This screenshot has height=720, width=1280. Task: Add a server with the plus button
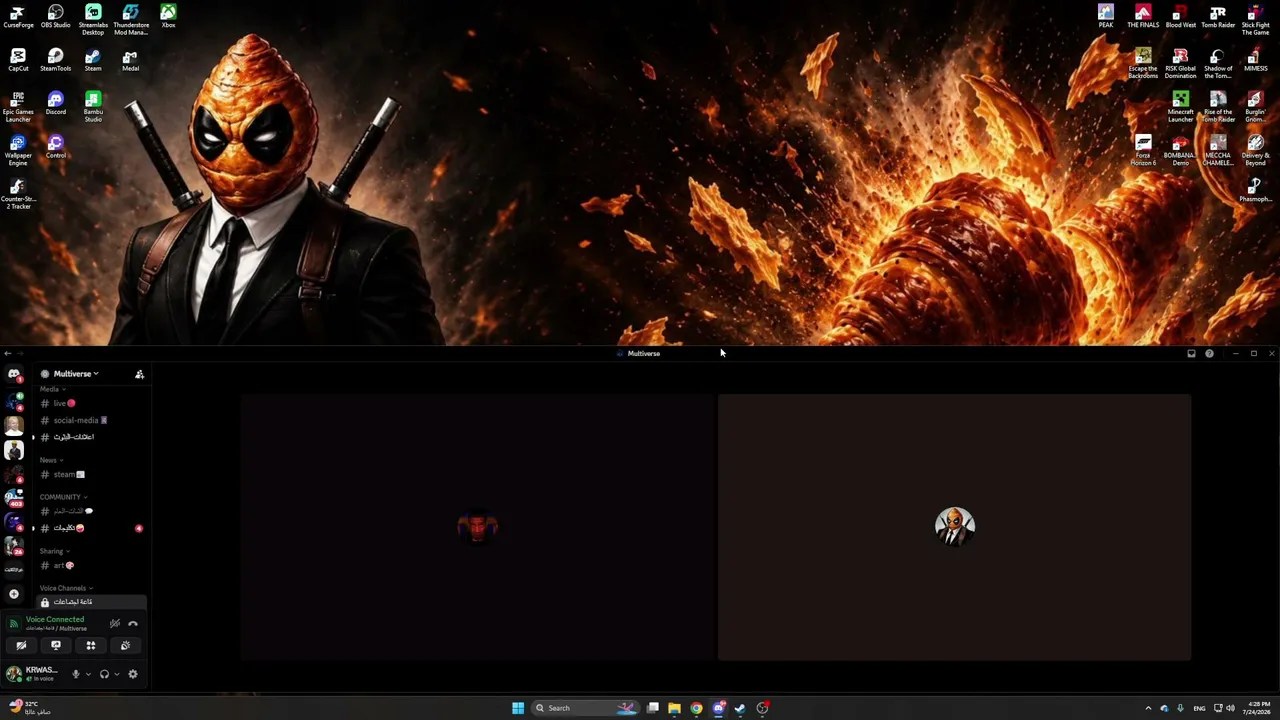point(14,594)
